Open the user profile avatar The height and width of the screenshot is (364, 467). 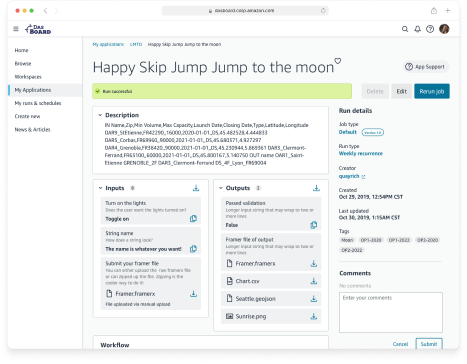[x=444, y=29]
